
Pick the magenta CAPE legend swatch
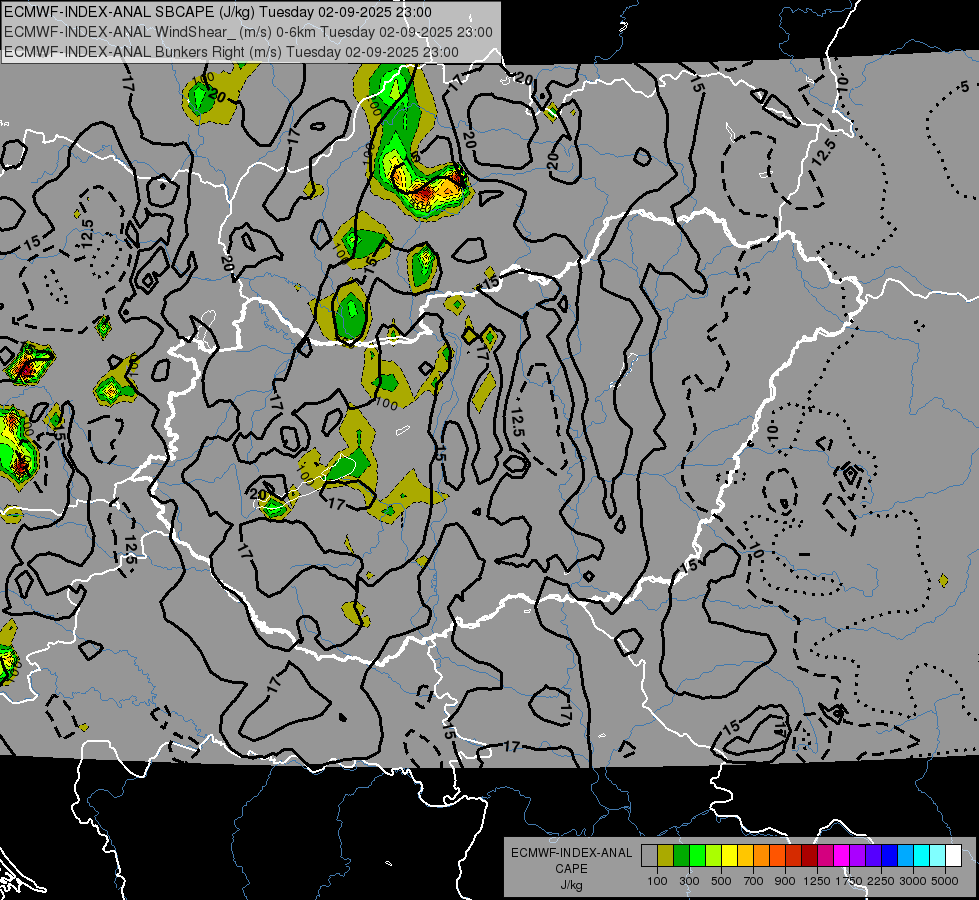click(x=842, y=855)
